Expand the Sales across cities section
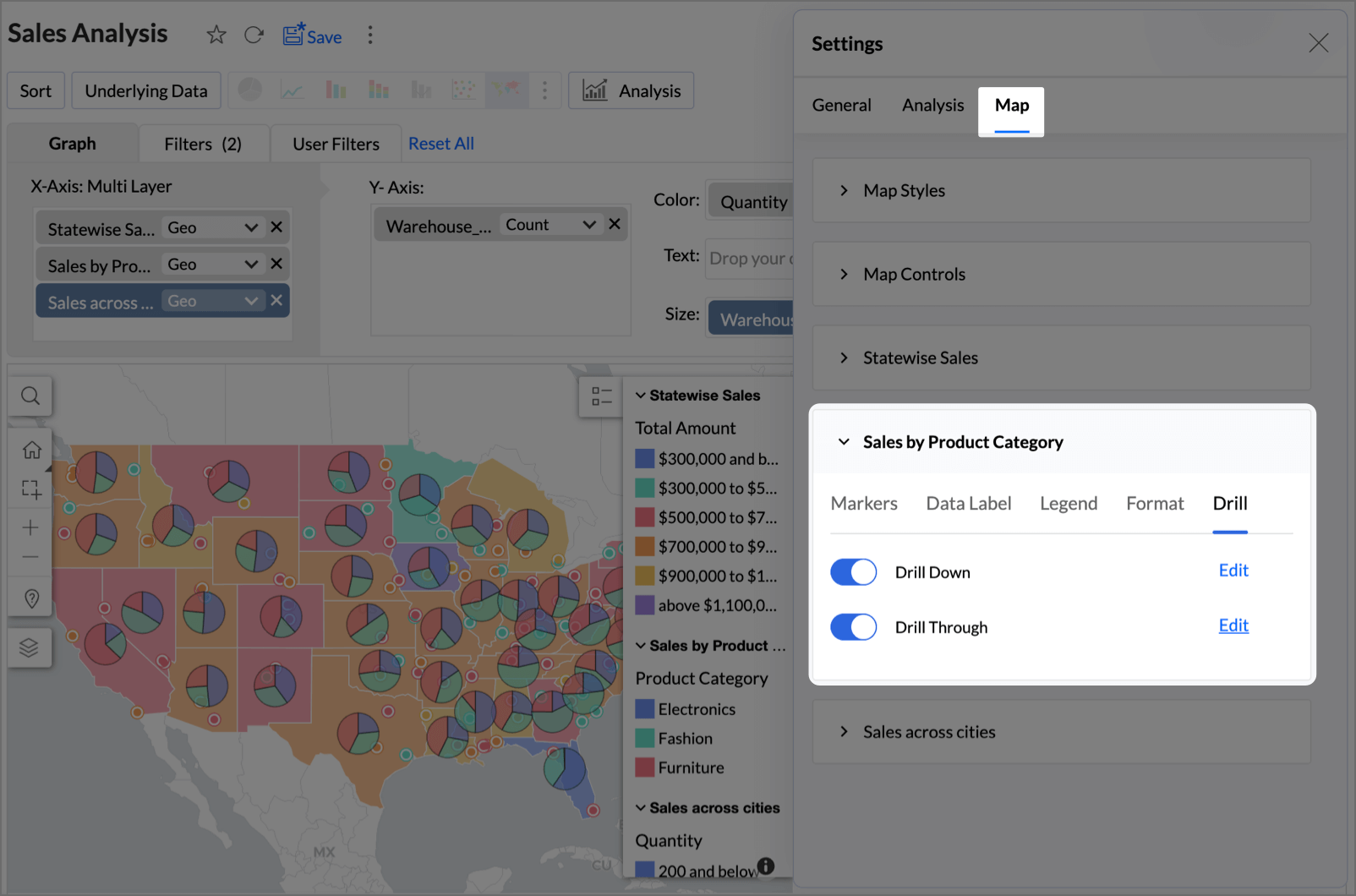The width and height of the screenshot is (1356, 896). click(928, 732)
